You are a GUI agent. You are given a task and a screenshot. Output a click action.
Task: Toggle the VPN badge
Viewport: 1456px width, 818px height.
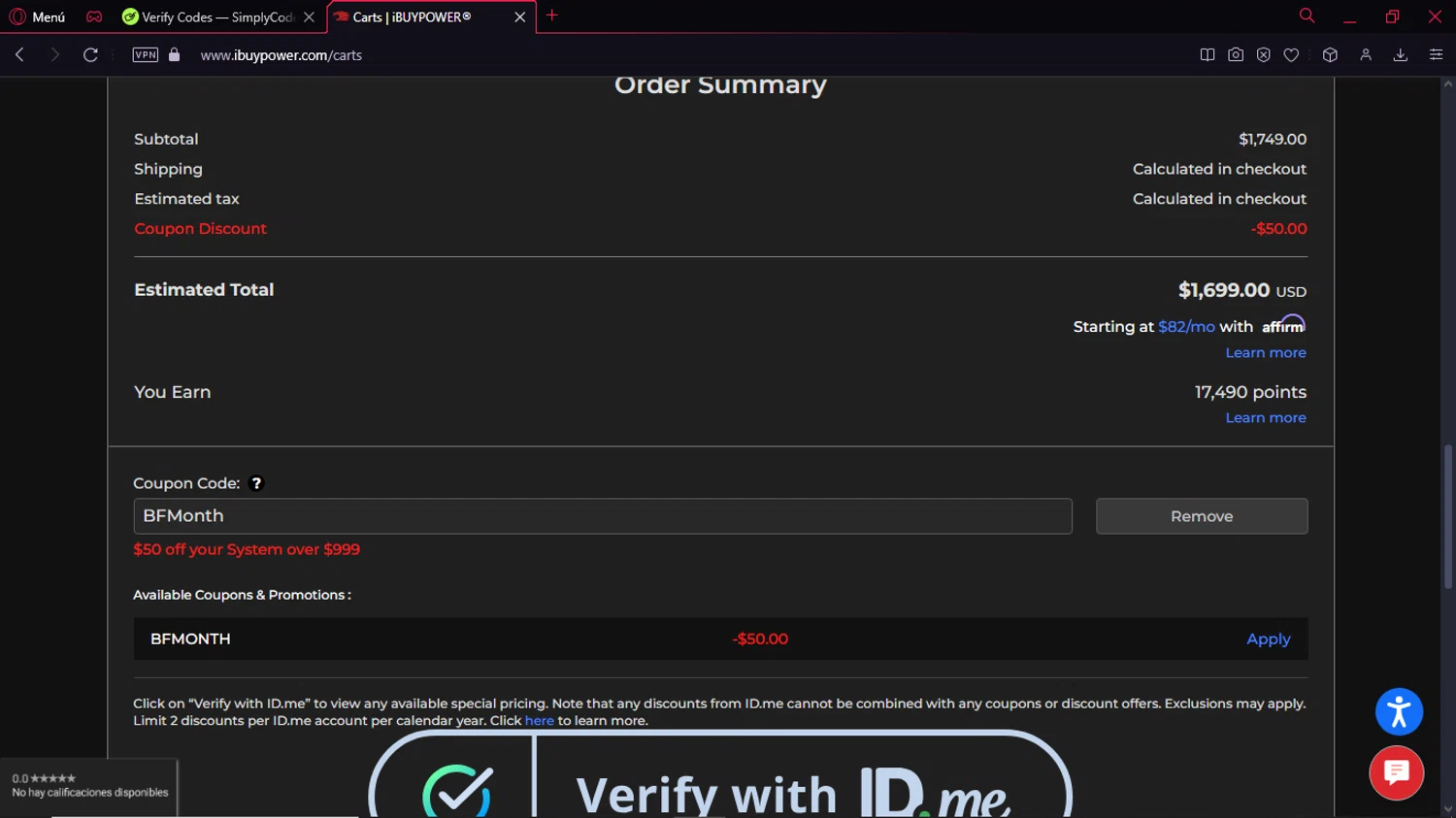146,54
